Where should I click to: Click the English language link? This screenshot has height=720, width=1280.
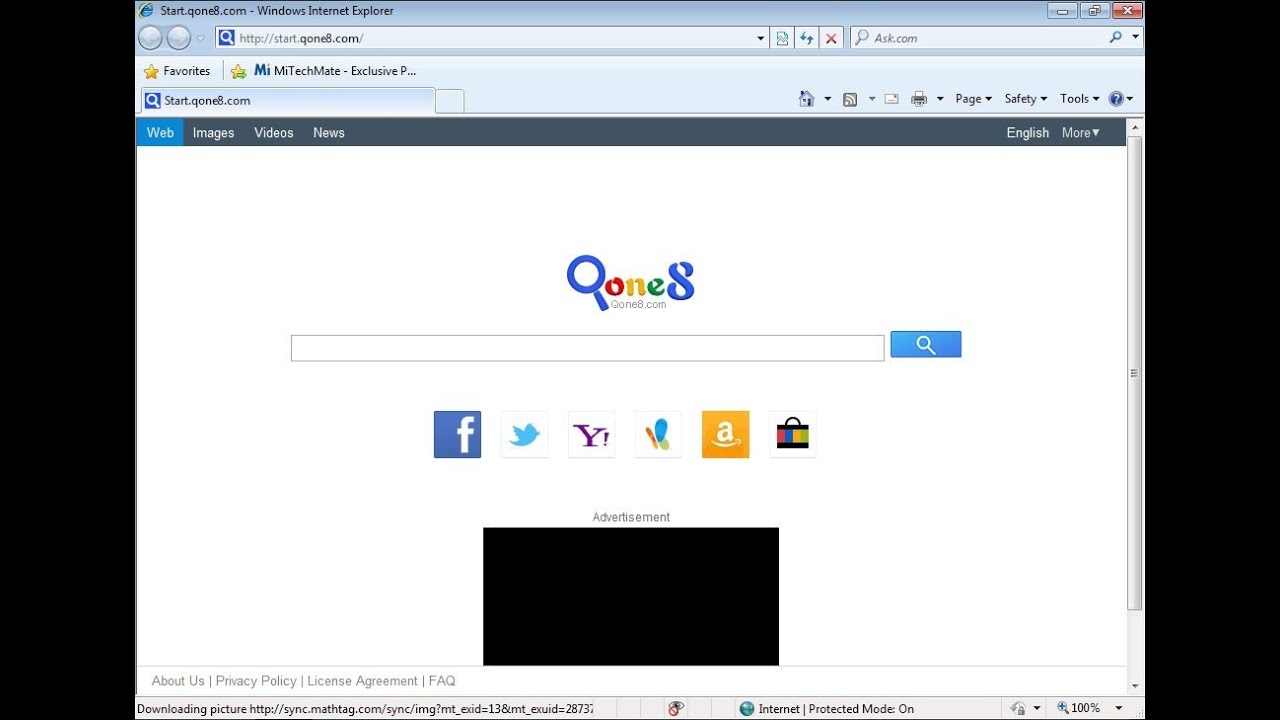[1028, 133]
